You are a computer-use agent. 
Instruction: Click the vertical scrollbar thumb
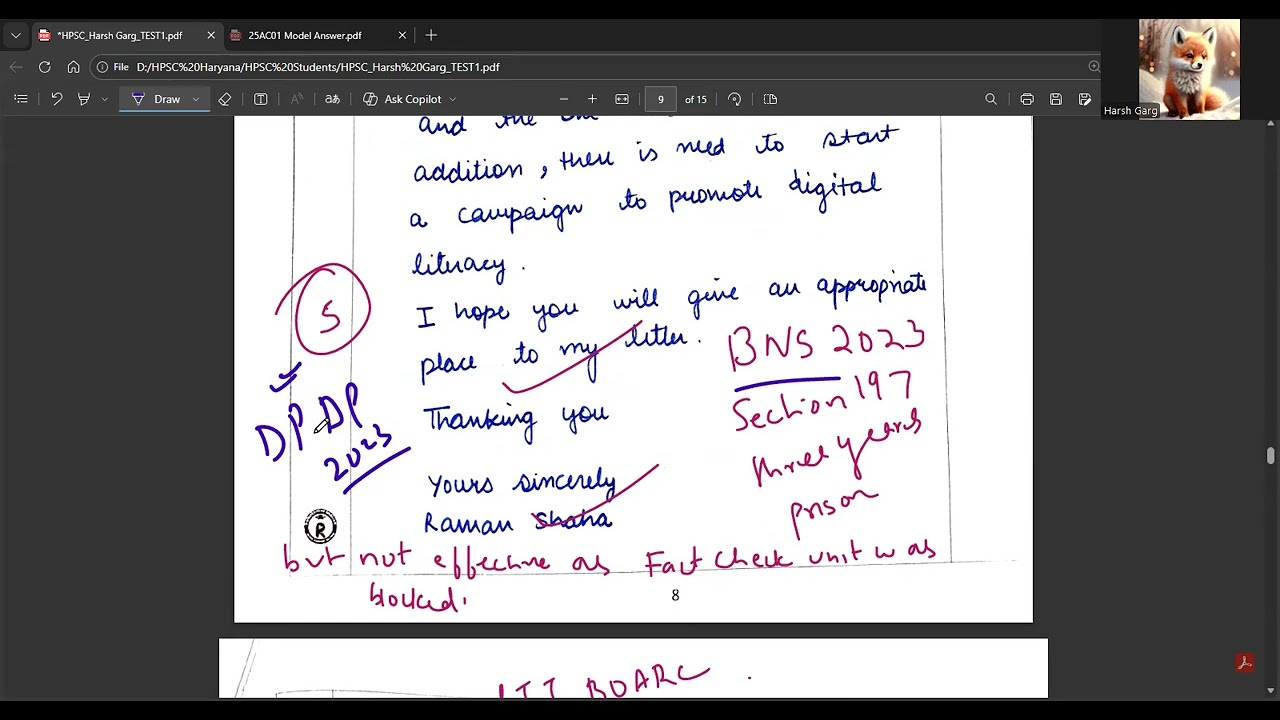(x=1271, y=456)
